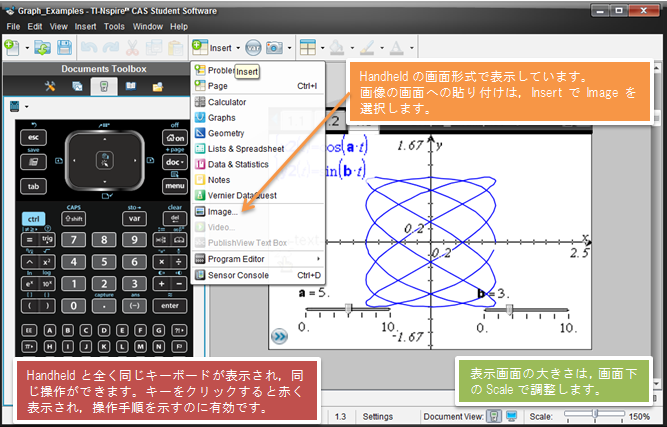This screenshot has width=667, height=427.
Task: Choose Sensor Console in Insert menu
Action: tap(257, 275)
